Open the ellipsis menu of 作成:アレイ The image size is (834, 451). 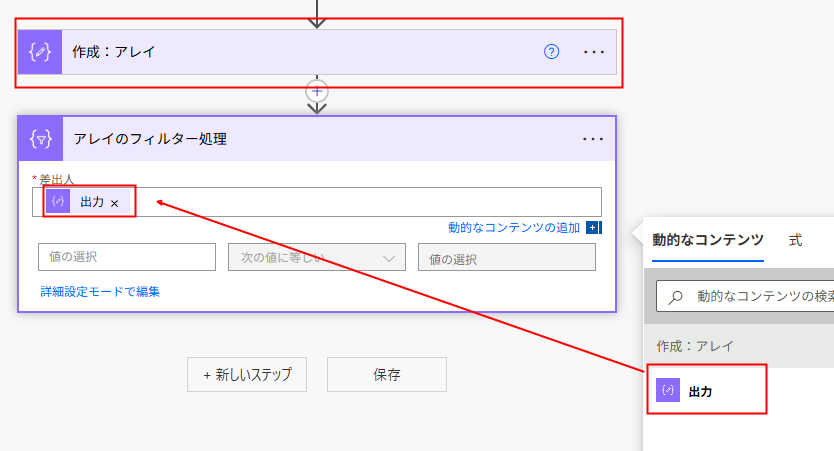[594, 52]
